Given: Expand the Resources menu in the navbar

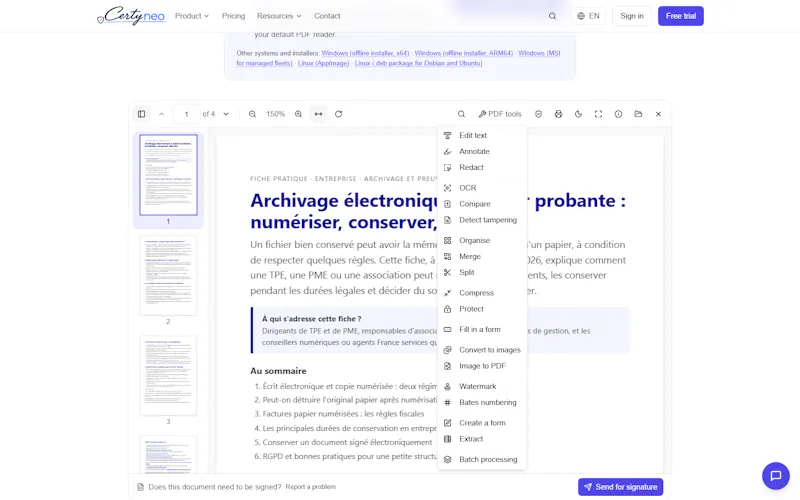Looking at the screenshot, I should point(279,16).
